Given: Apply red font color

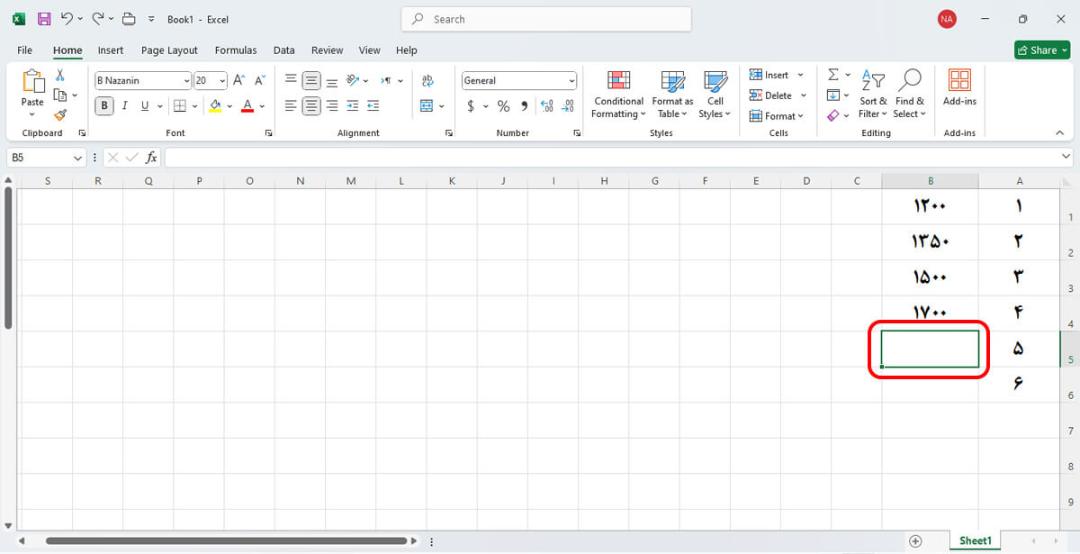Looking at the screenshot, I should pyautogui.click(x=247, y=105).
